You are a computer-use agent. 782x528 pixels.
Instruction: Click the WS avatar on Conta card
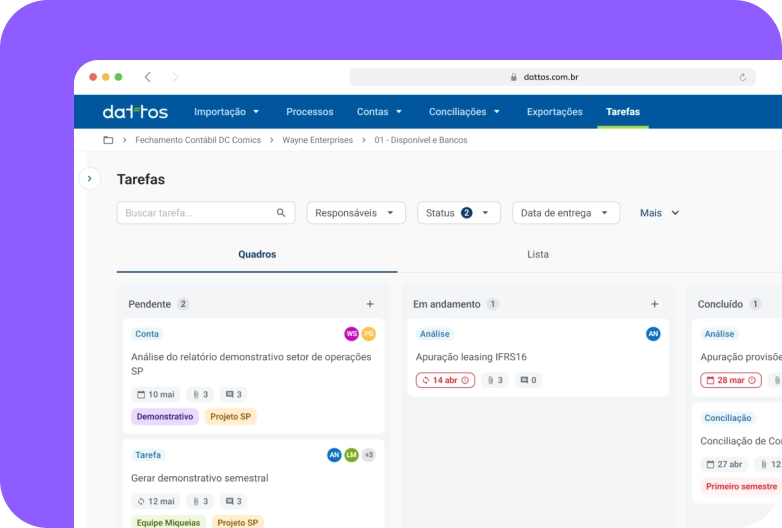tap(352, 334)
